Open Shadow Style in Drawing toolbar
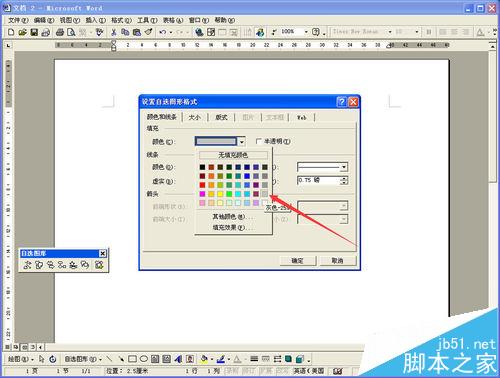 point(288,359)
